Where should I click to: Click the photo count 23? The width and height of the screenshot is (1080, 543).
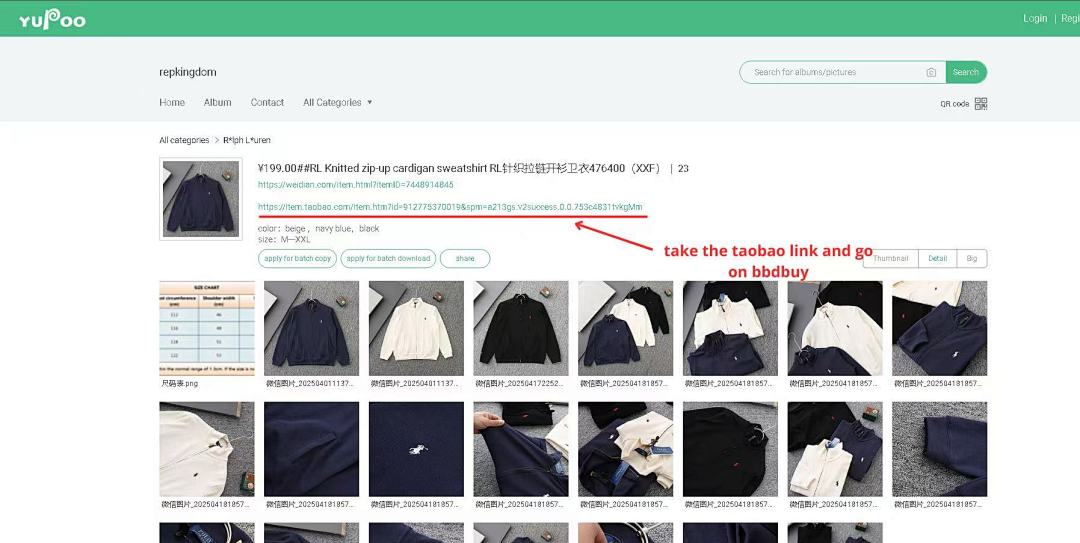[x=683, y=168]
